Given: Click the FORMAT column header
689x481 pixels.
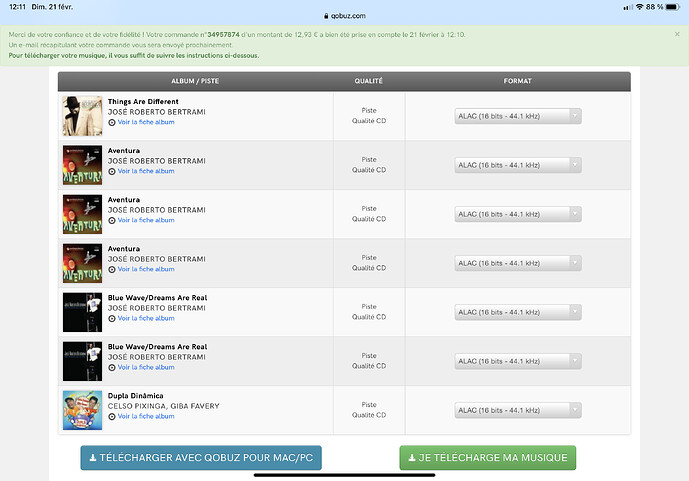Looking at the screenshot, I should 518,81.
